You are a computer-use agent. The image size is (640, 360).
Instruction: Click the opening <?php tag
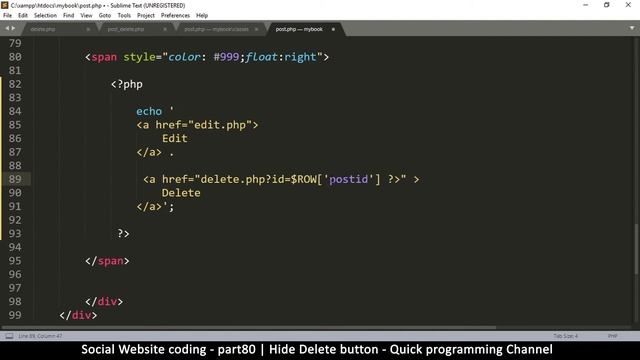point(127,84)
